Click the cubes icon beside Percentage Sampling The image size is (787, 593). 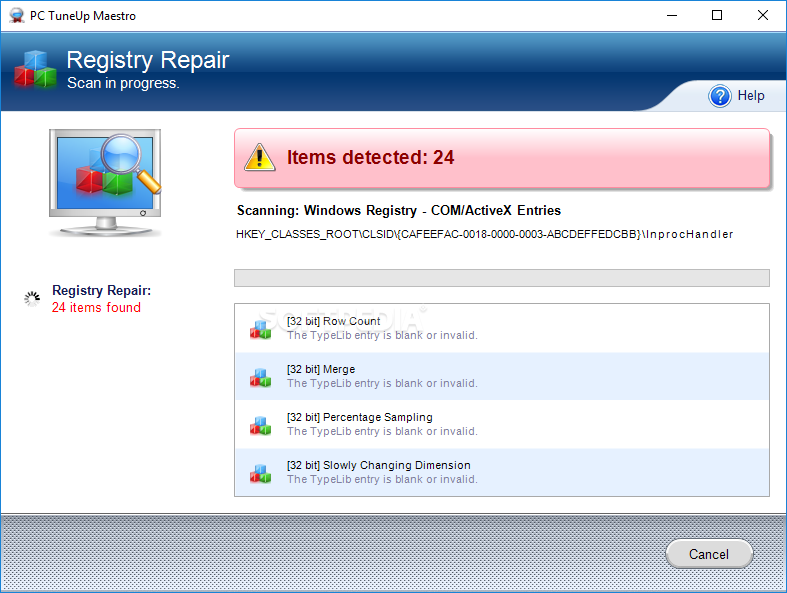pos(260,425)
